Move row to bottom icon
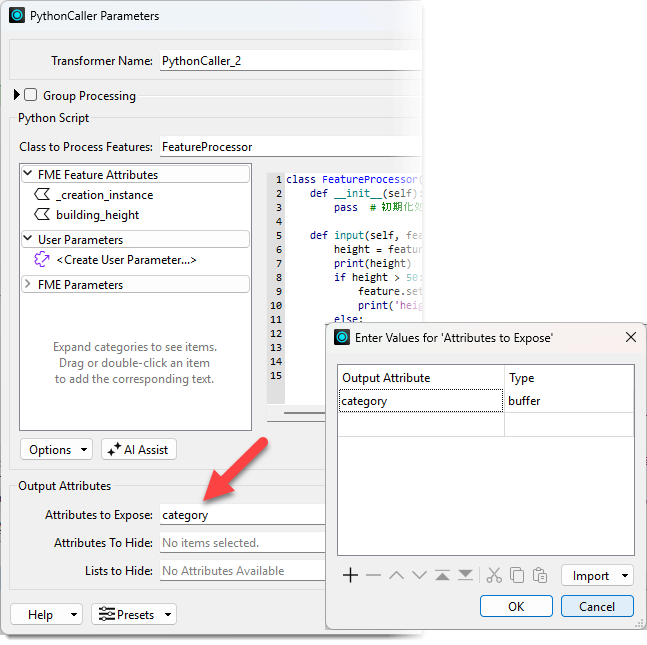Image resolution: width=647 pixels, height=645 pixels. [x=465, y=575]
